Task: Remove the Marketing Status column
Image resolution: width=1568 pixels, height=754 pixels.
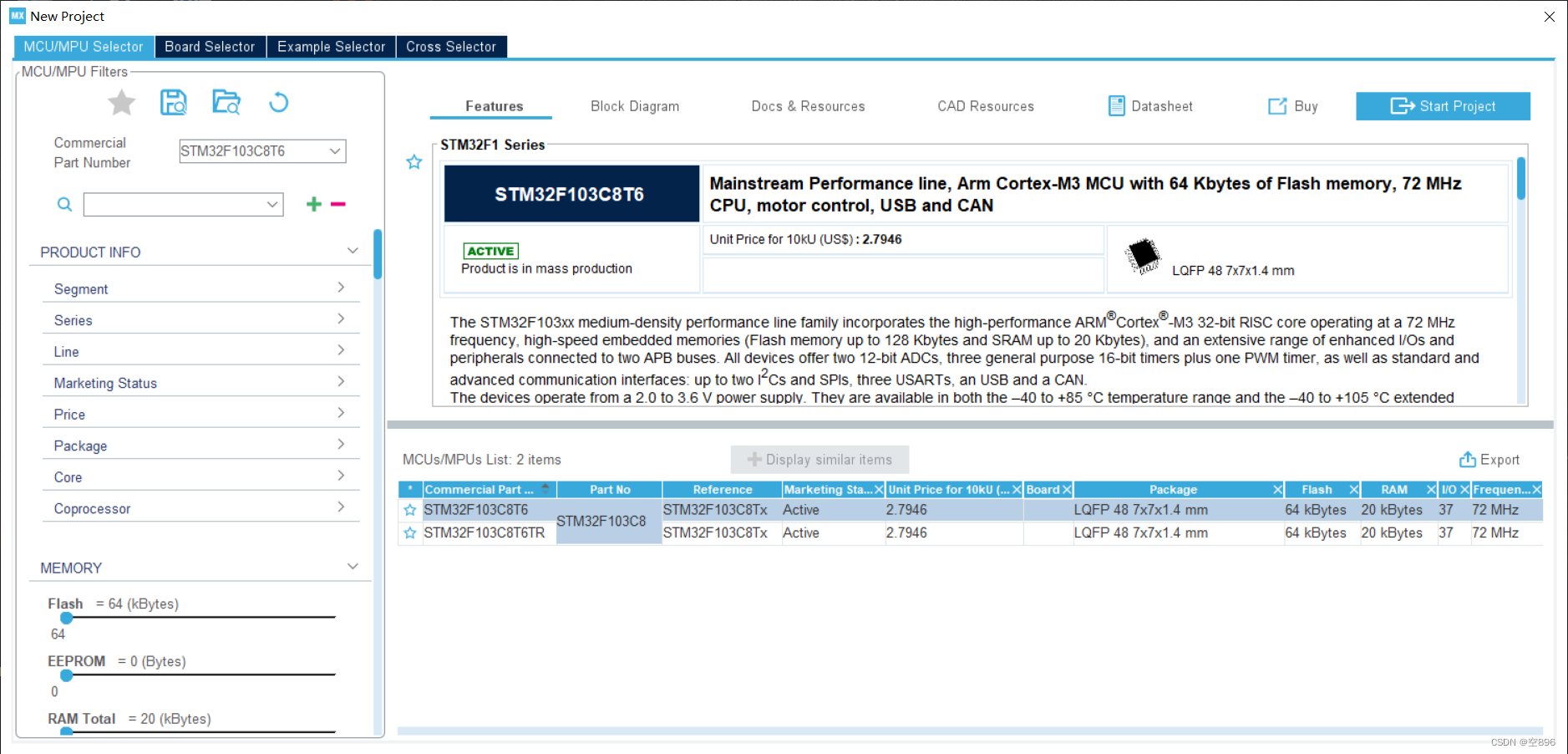Action: 879,490
